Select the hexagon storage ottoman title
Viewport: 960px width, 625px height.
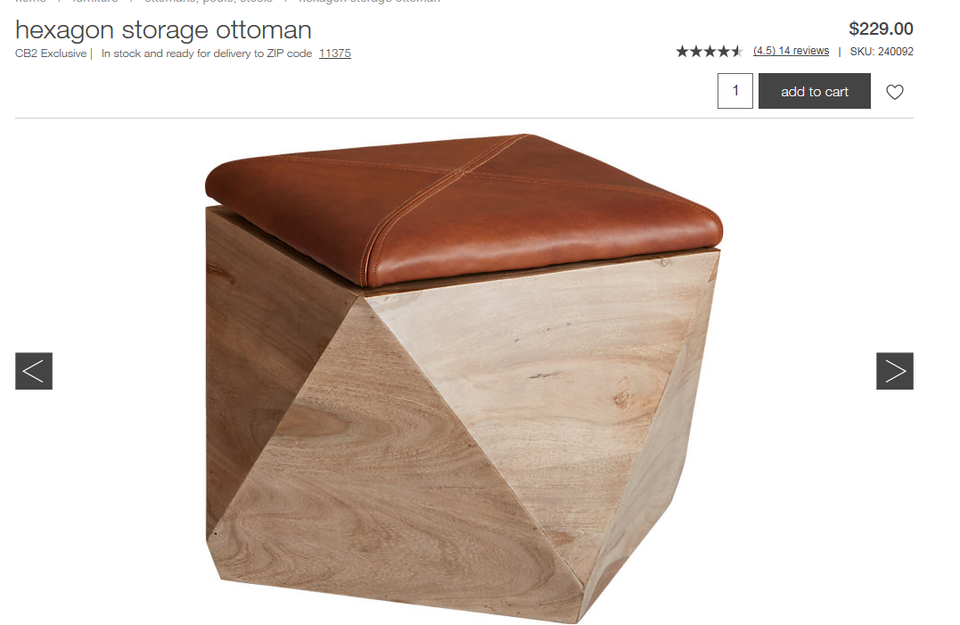coord(163,29)
